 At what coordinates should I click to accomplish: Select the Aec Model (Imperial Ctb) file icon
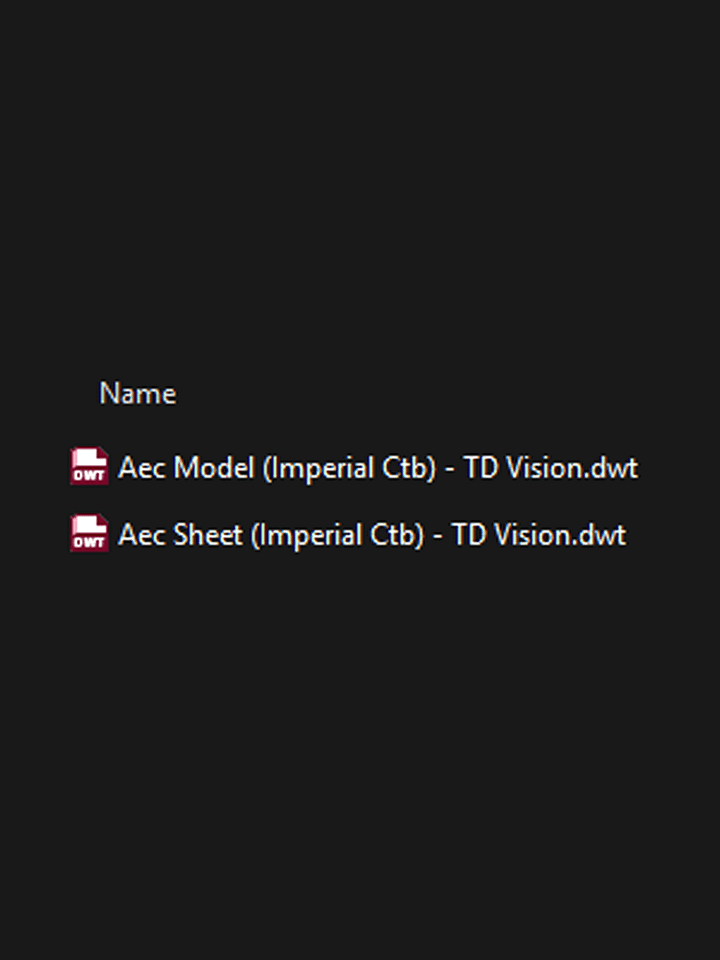tap(89, 467)
